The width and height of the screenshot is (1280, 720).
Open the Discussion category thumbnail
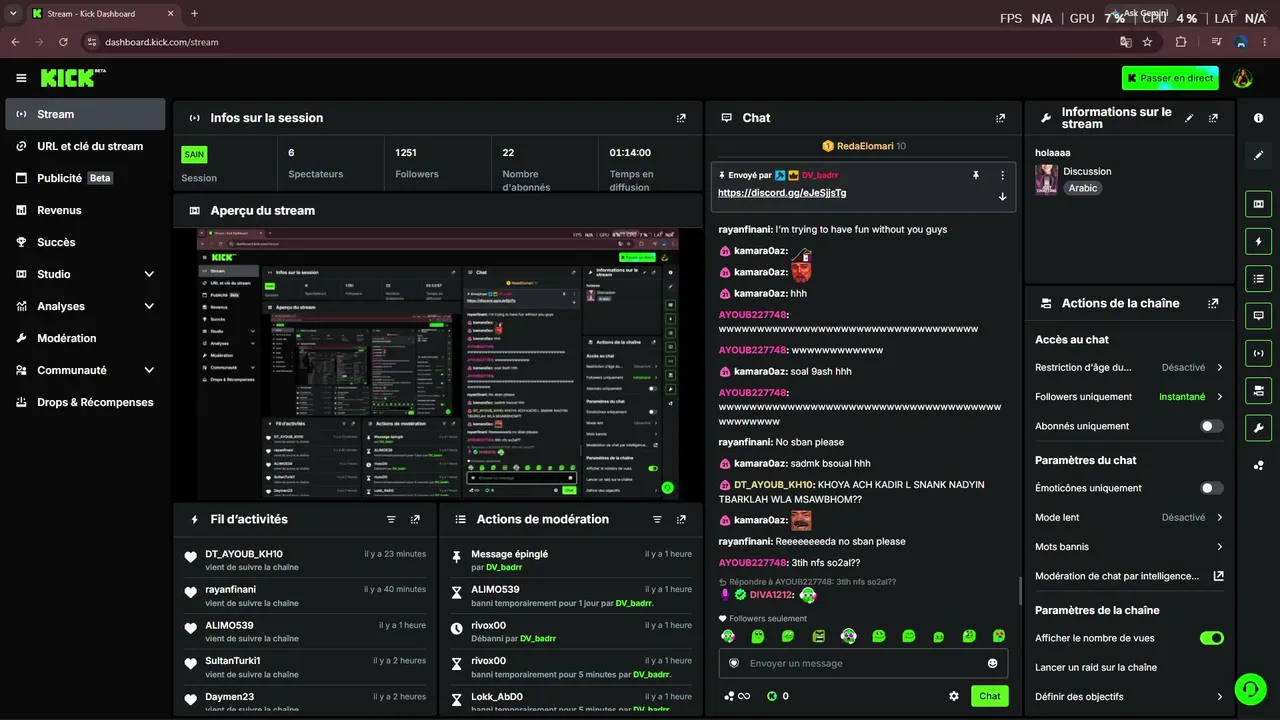(x=1046, y=180)
